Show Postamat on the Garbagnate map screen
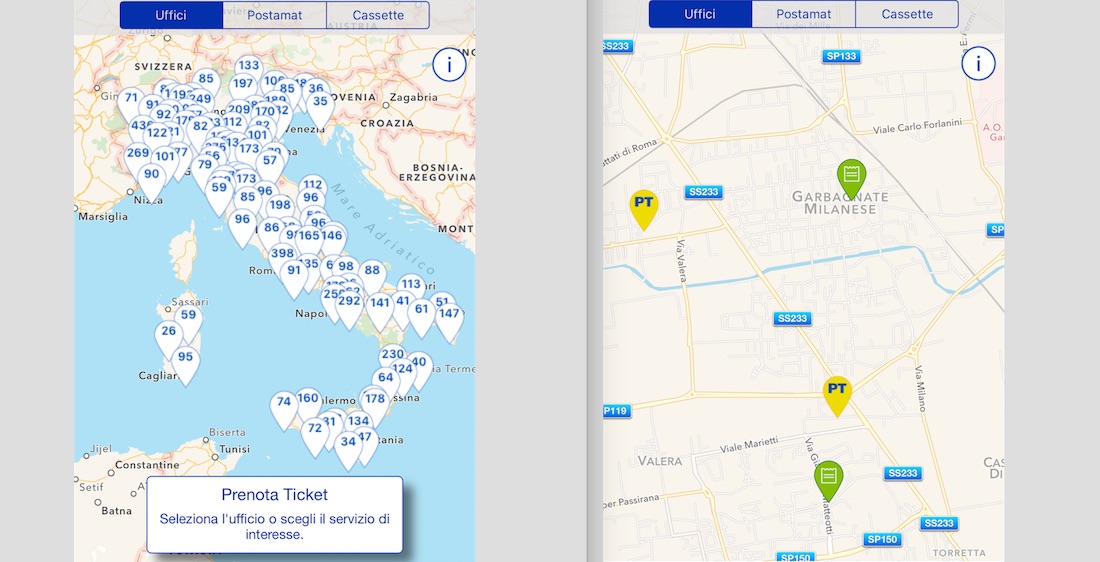 pos(803,15)
